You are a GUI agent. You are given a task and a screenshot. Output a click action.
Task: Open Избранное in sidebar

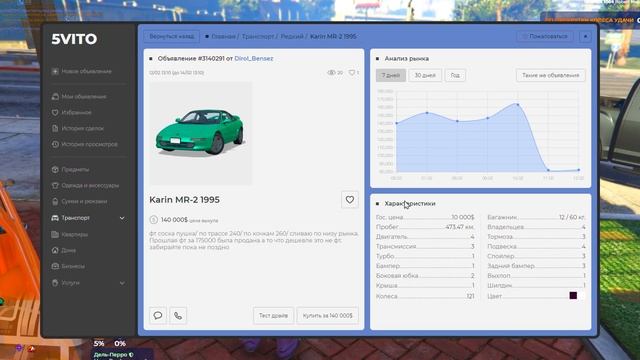[x=76, y=113]
